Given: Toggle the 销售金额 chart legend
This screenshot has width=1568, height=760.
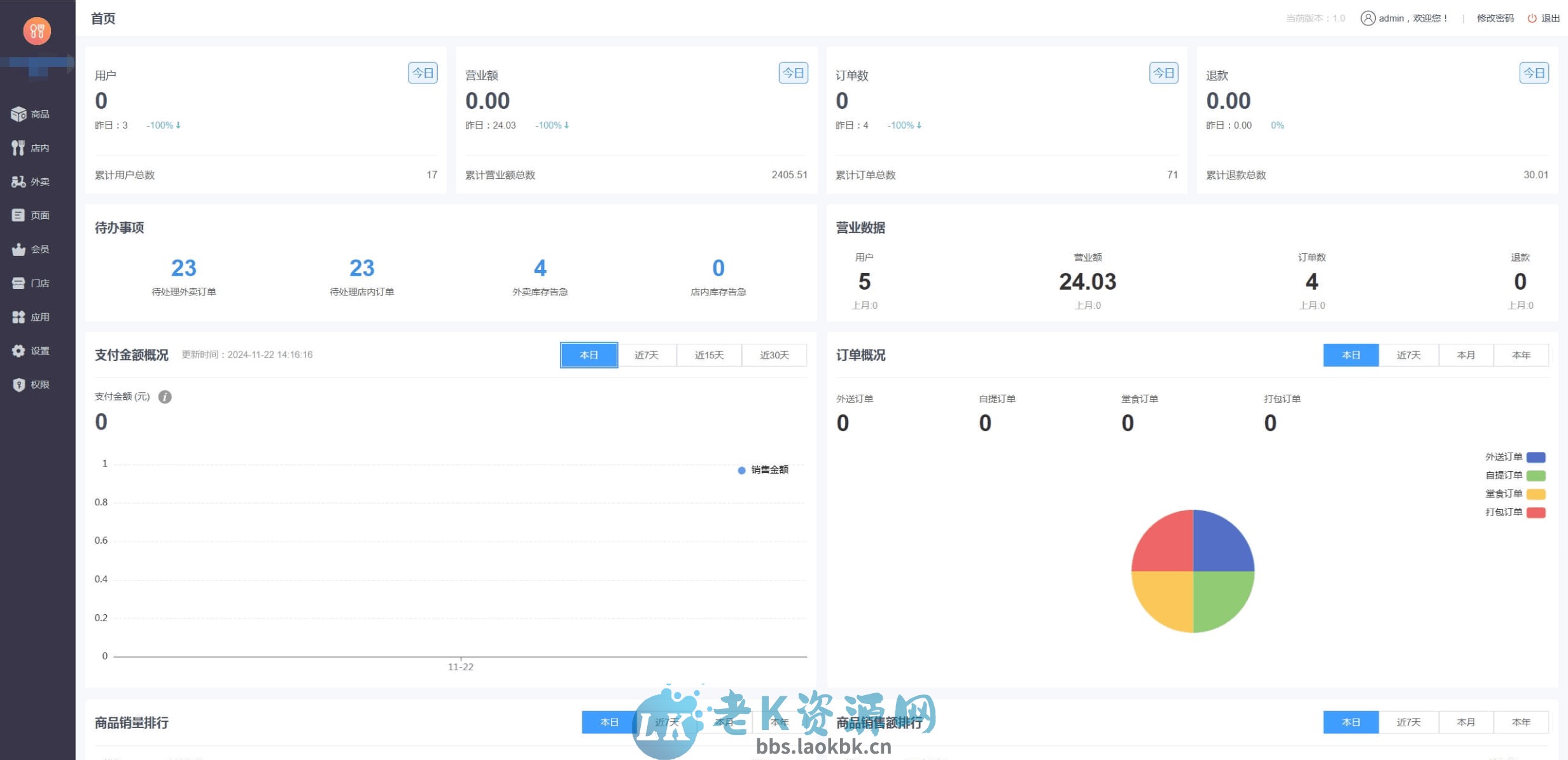Looking at the screenshot, I should 762,470.
